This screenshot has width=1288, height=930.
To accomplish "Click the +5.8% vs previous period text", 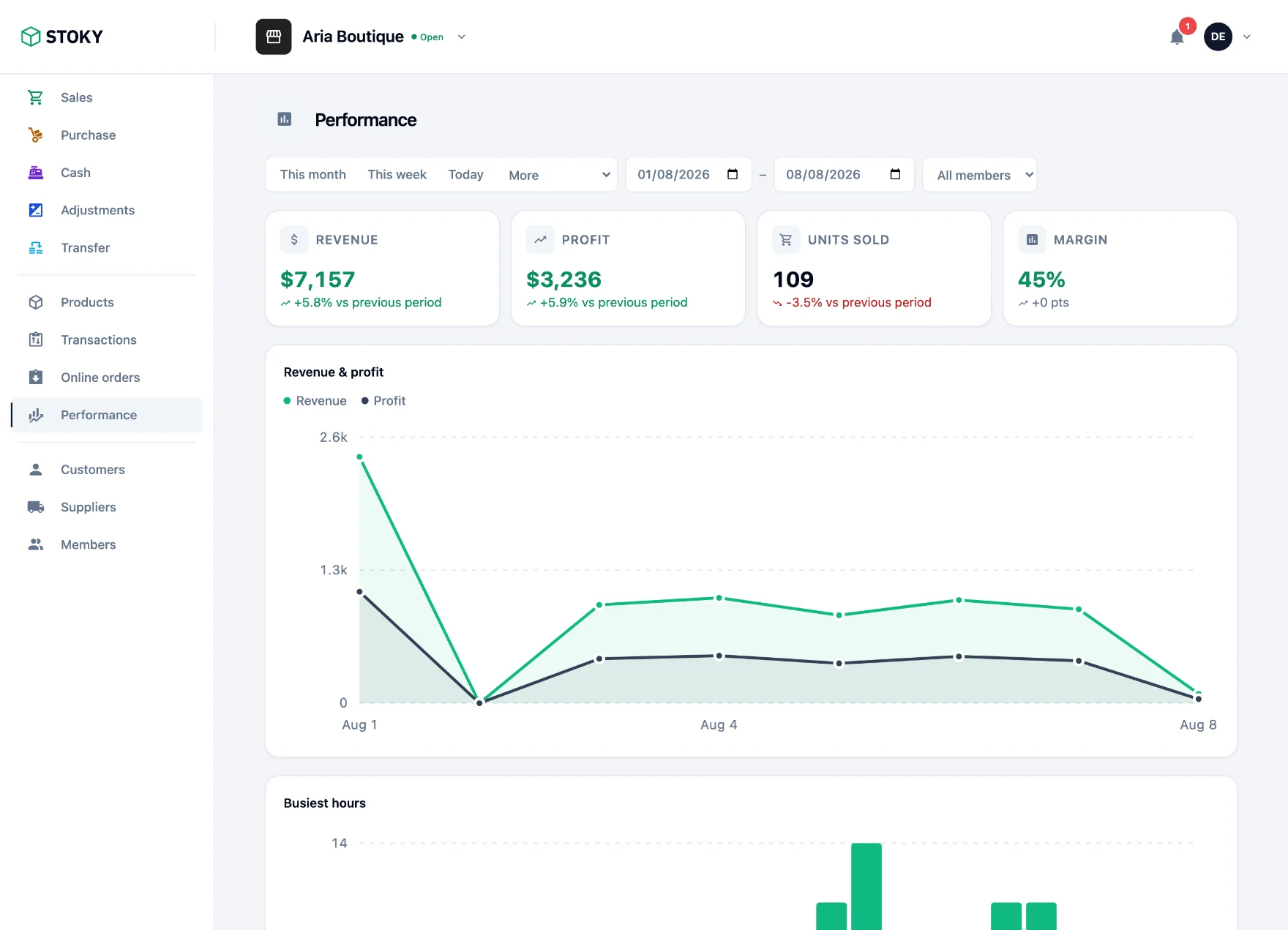I will [x=367, y=302].
